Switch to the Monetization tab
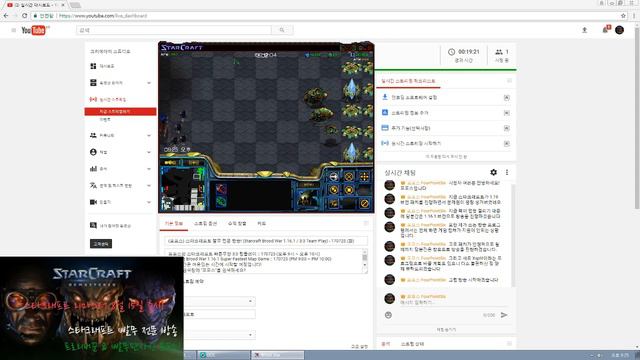 237,224
